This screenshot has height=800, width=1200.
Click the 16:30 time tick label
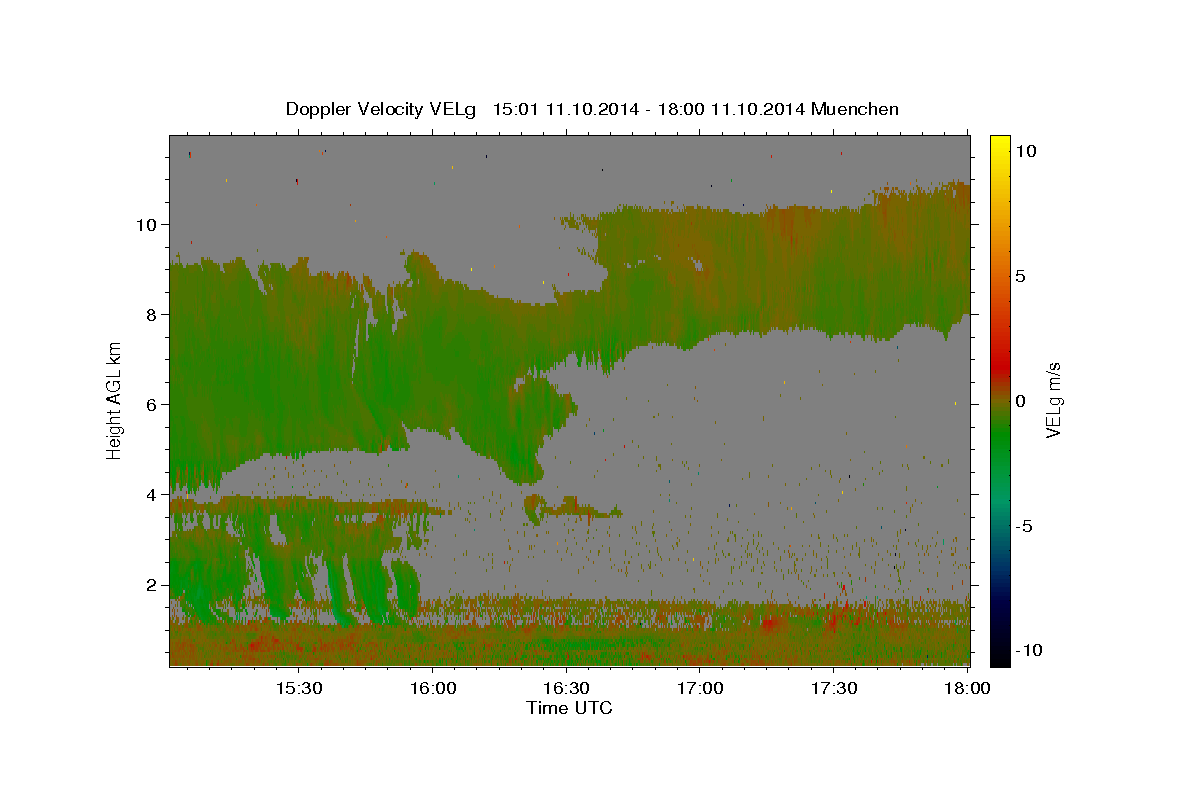[x=567, y=688]
